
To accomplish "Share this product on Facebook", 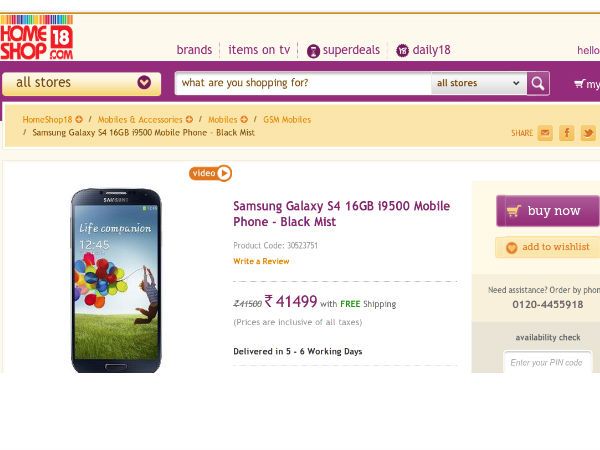I will click(567, 132).
